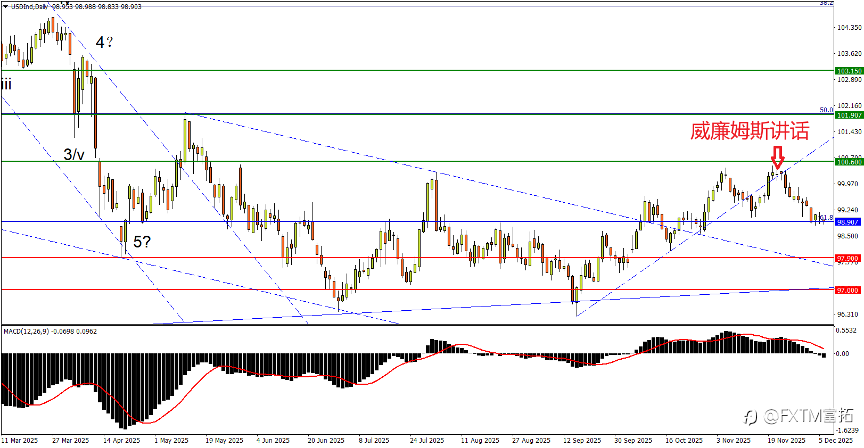
Task: Click the 3 Nov 2025 date on the time axis
Action: (x=733, y=440)
